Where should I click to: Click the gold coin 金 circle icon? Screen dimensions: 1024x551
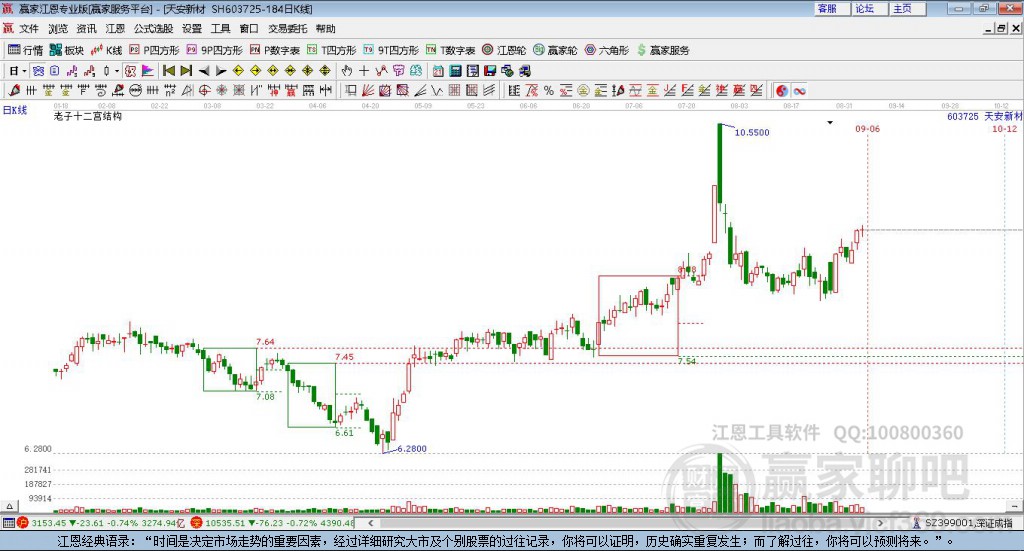point(583,91)
